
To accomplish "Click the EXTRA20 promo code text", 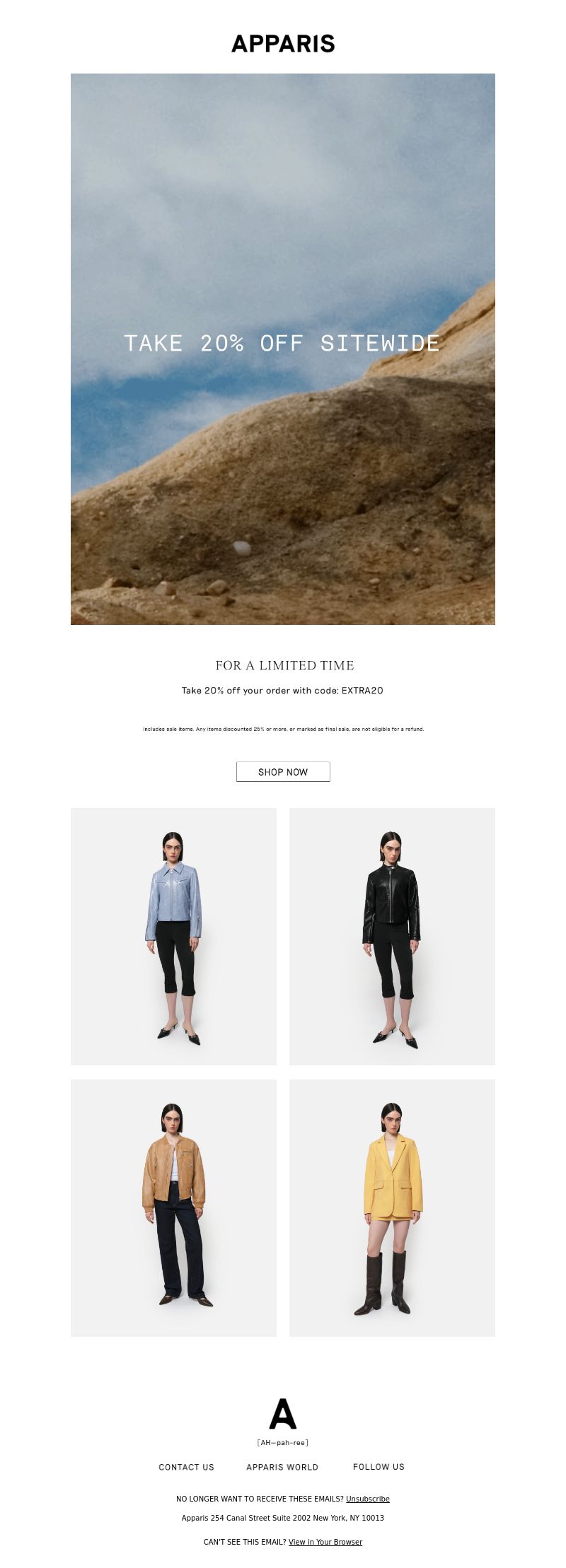I will [362, 691].
